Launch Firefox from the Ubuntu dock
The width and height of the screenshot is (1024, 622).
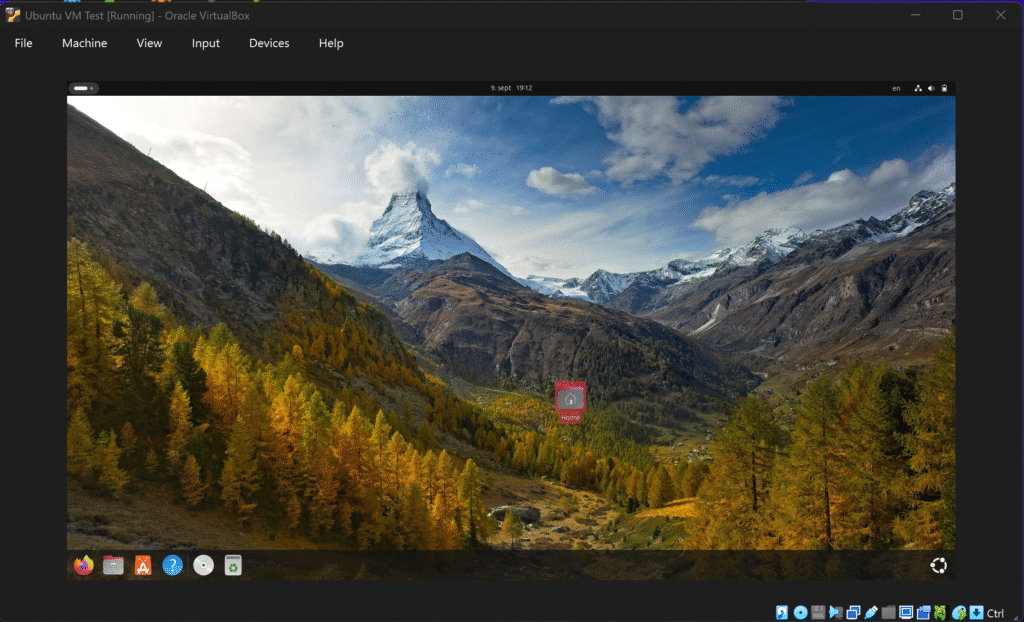coord(84,566)
